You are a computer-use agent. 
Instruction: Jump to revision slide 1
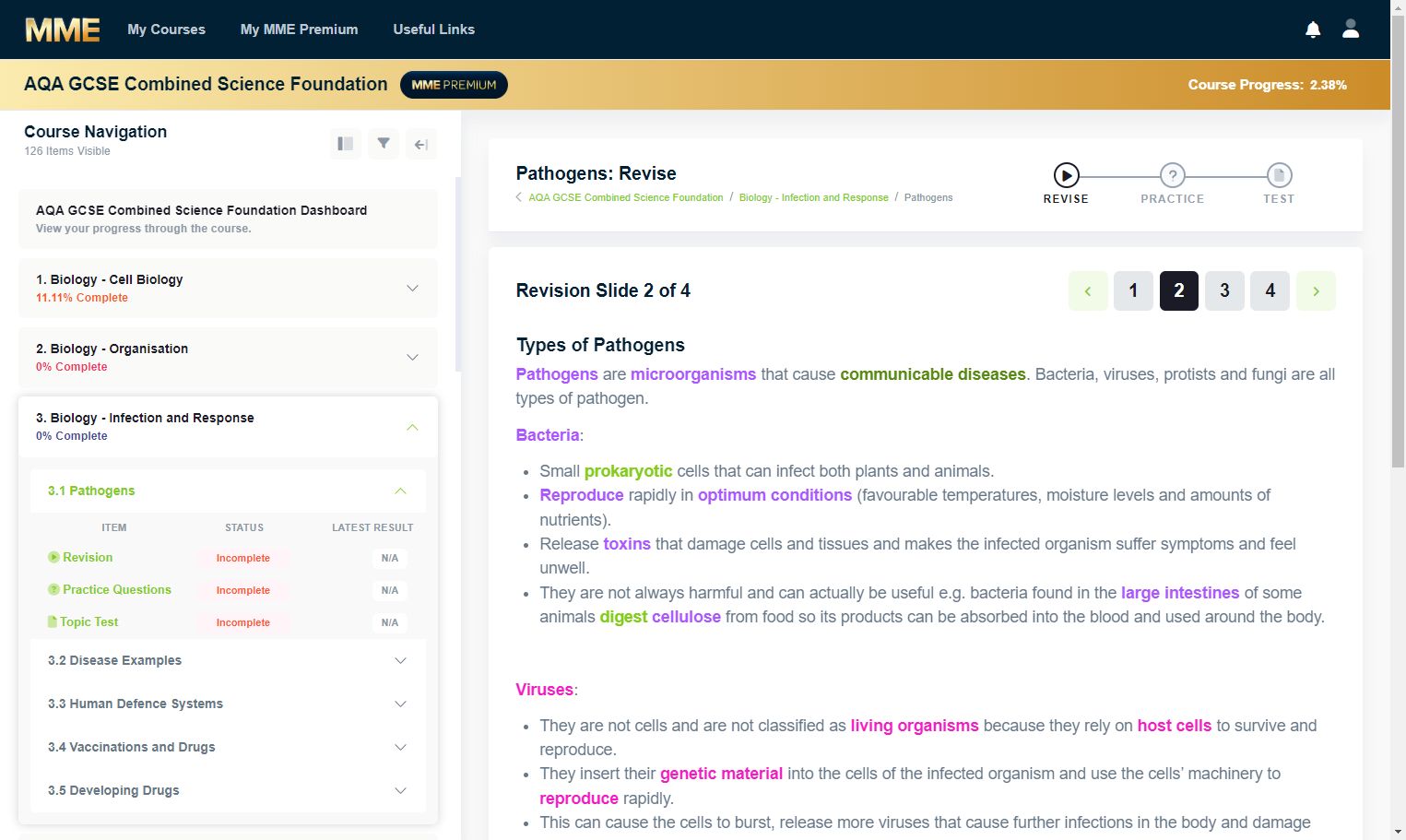point(1133,290)
